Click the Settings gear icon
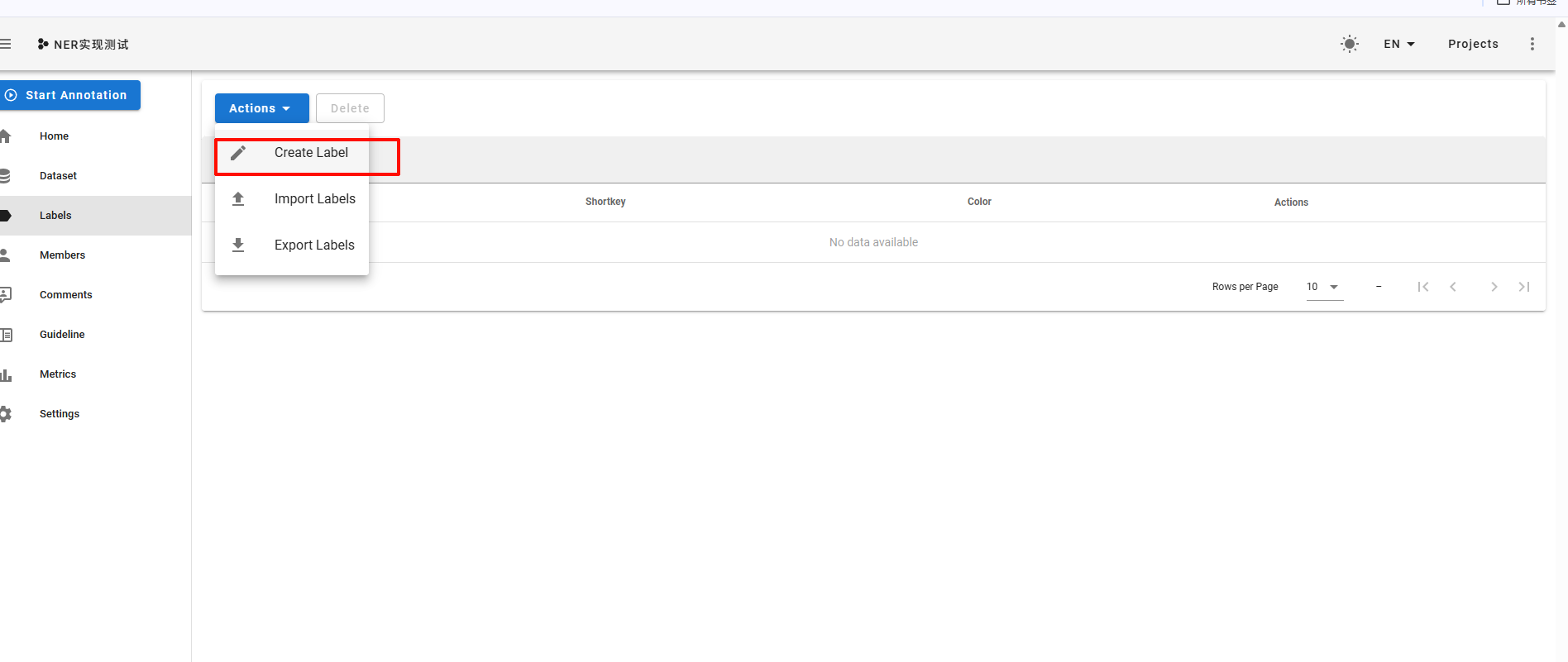The height and width of the screenshot is (662, 1568). [x=6, y=414]
